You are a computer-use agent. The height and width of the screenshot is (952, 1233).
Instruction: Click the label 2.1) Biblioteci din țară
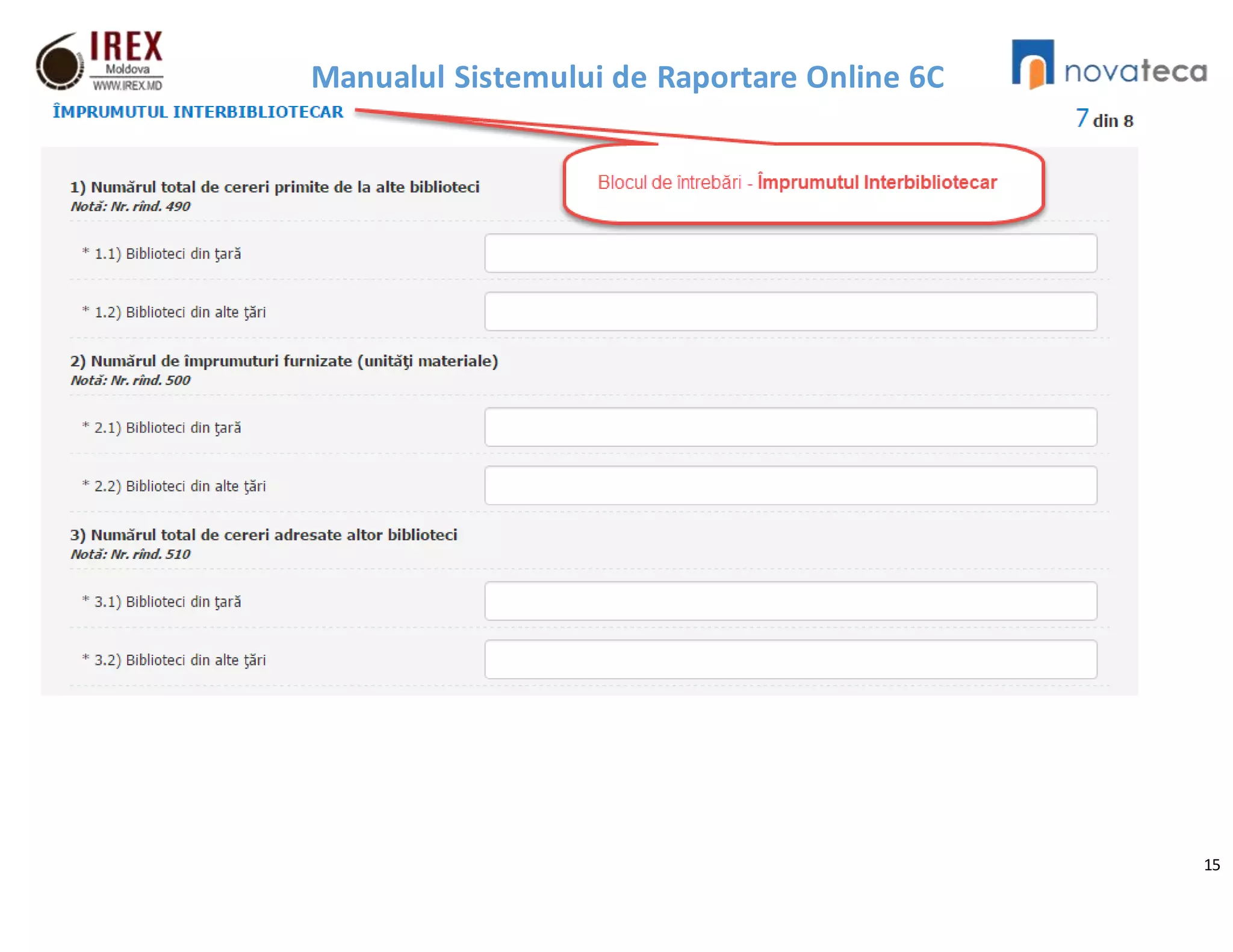pyautogui.click(x=161, y=428)
